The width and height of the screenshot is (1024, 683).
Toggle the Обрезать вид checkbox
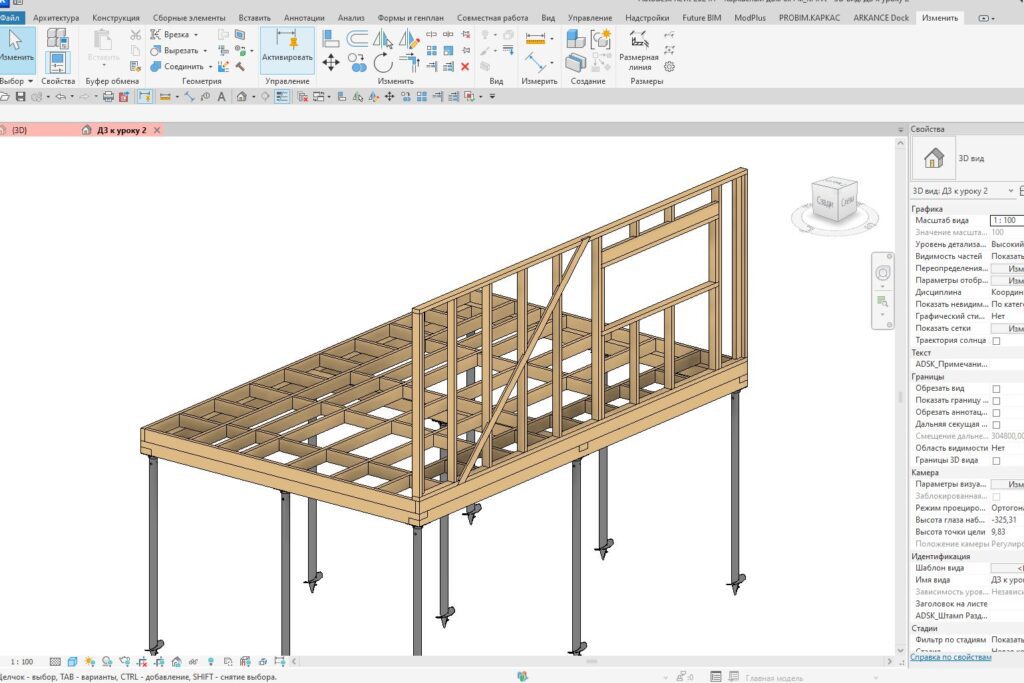[996, 389]
